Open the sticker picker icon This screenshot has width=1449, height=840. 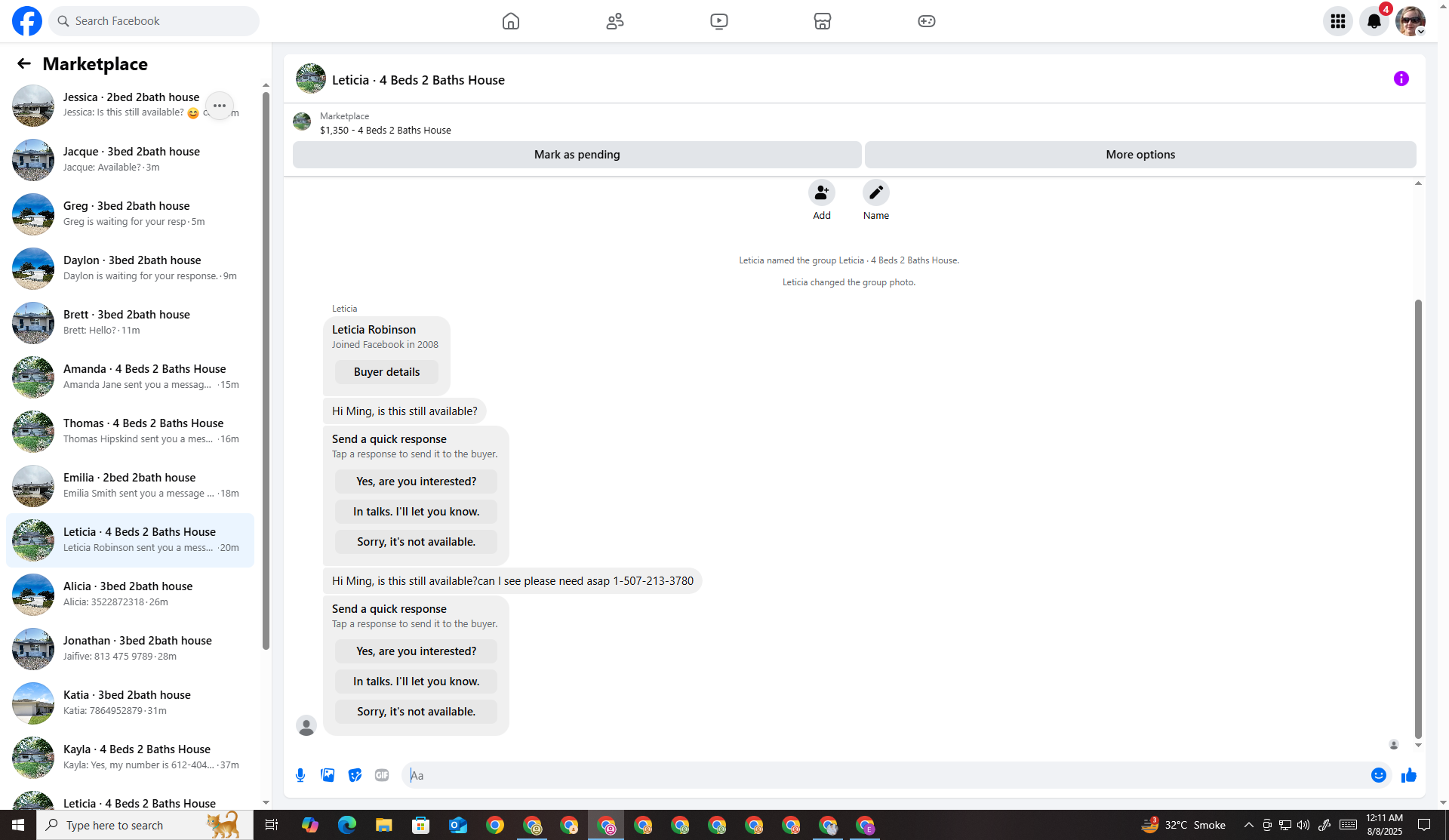click(x=355, y=775)
